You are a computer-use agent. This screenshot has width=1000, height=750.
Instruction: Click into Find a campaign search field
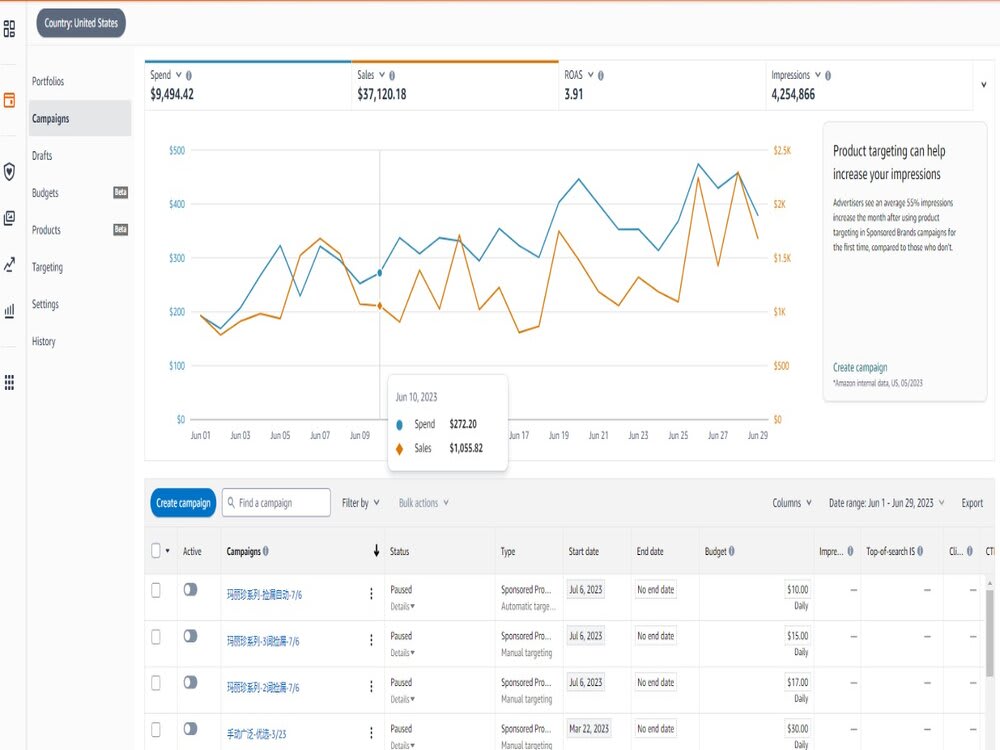tap(276, 503)
